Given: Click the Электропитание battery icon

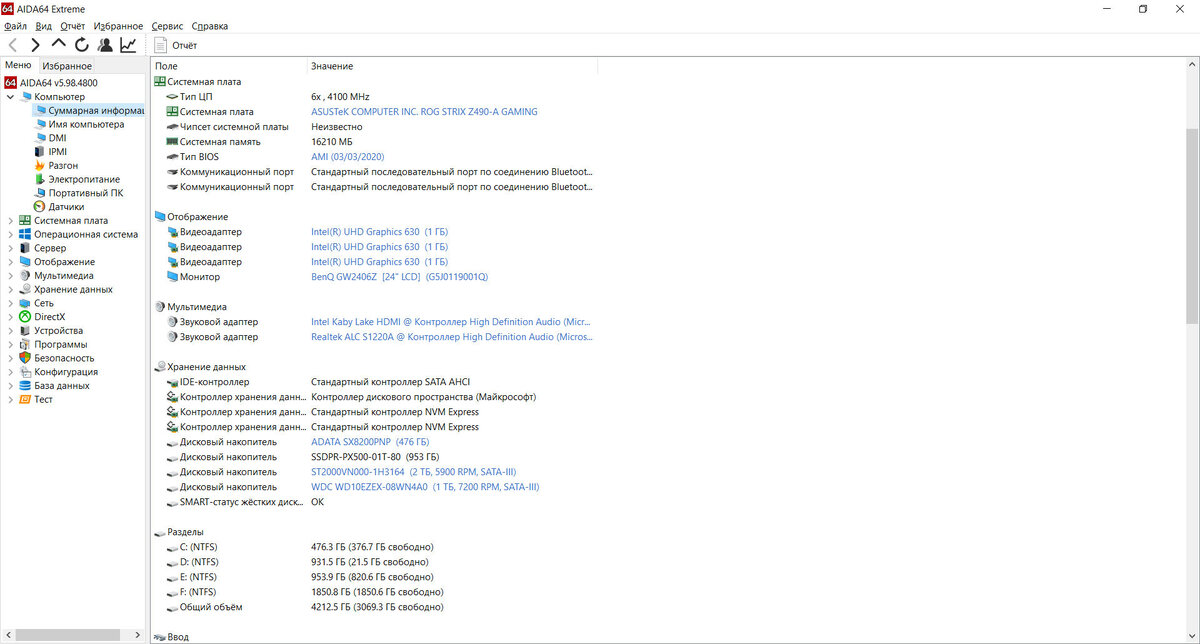Looking at the screenshot, I should (x=40, y=180).
